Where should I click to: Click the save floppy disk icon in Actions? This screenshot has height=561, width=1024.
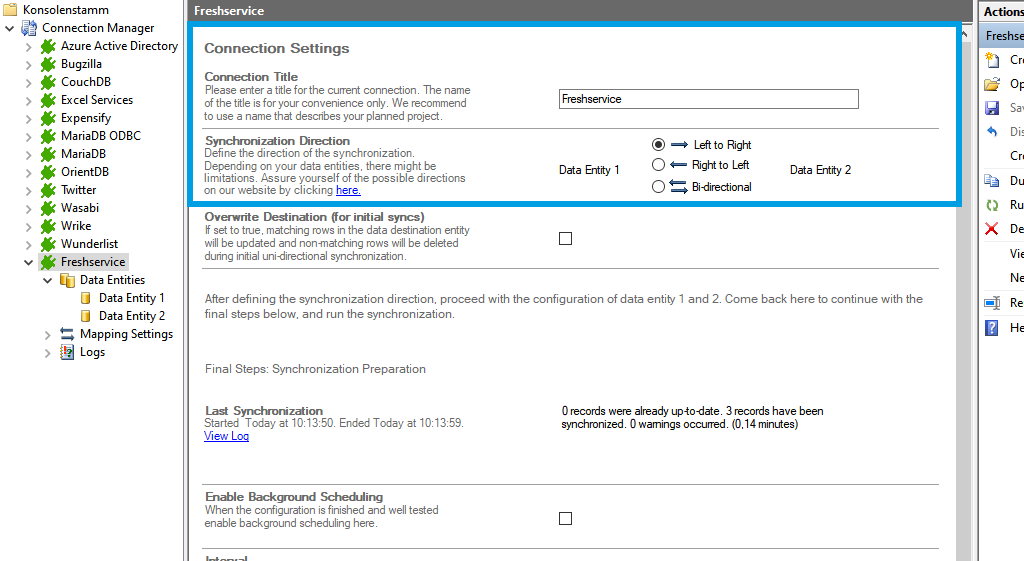[x=992, y=108]
